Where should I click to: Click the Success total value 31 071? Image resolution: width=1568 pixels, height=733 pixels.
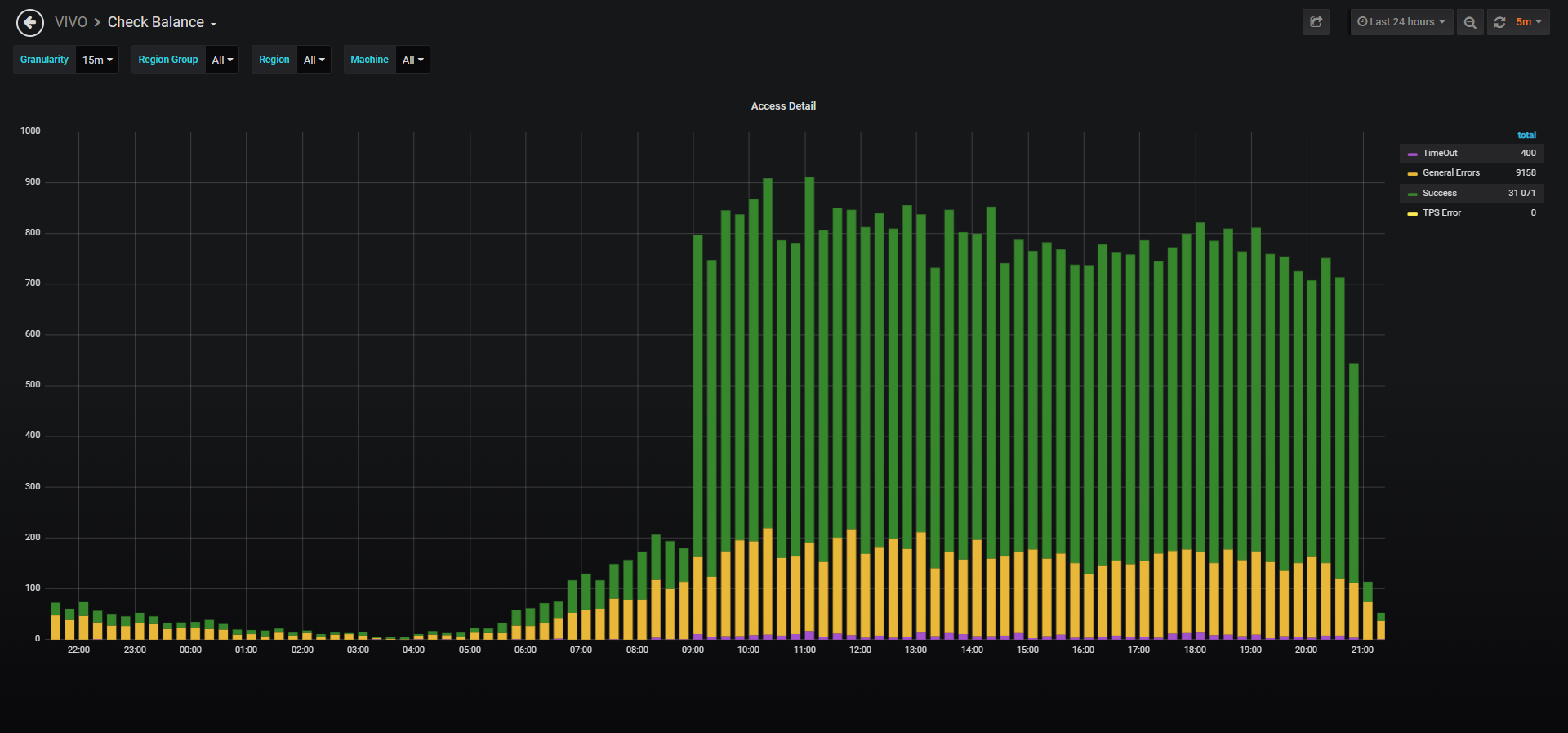[x=1521, y=193]
